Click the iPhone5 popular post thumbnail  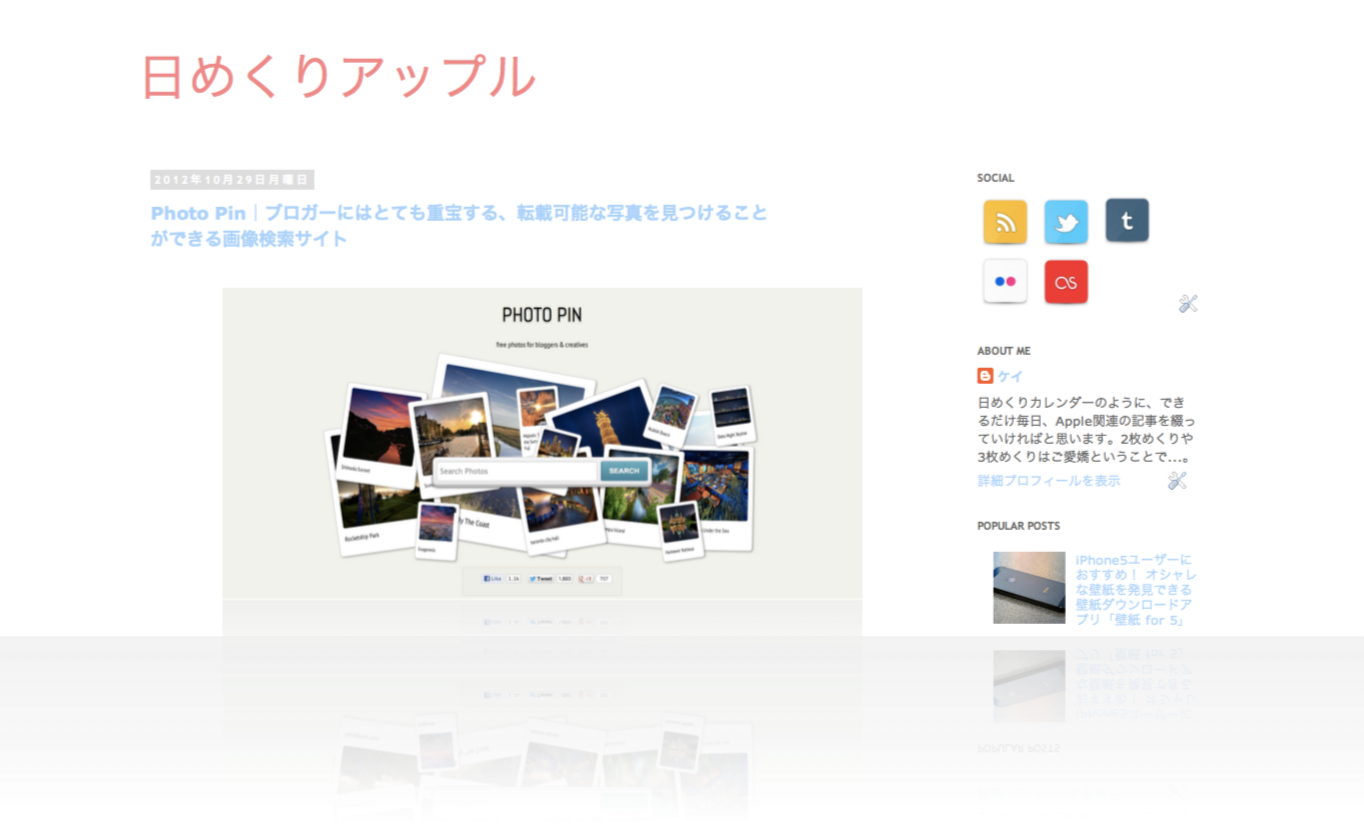1029,588
